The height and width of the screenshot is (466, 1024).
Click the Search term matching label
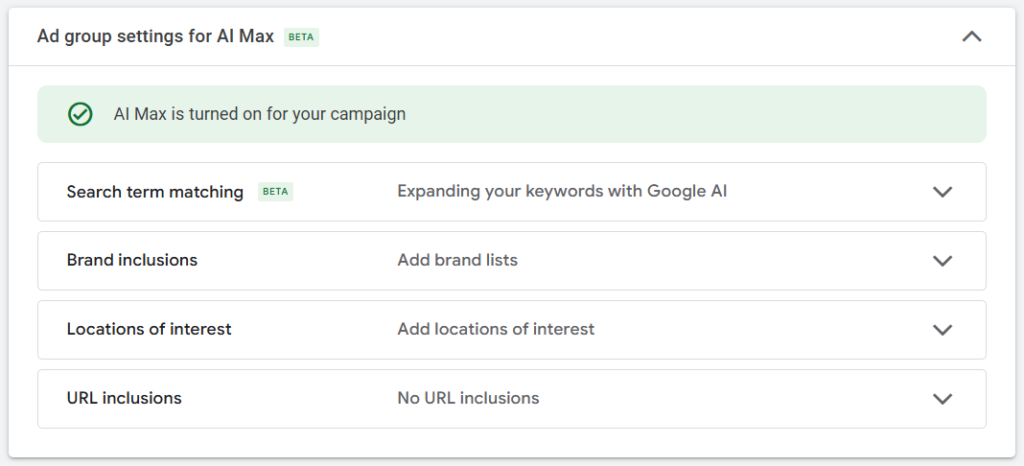coord(155,192)
